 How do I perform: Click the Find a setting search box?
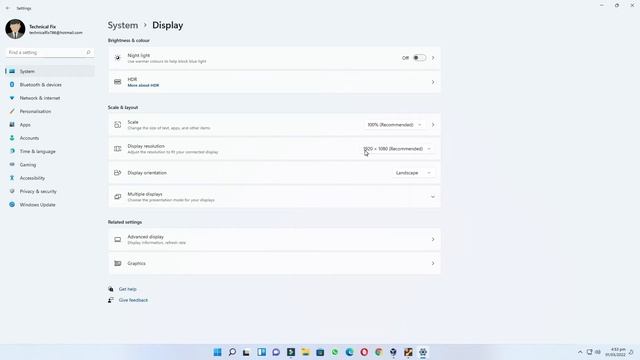tap(50, 53)
